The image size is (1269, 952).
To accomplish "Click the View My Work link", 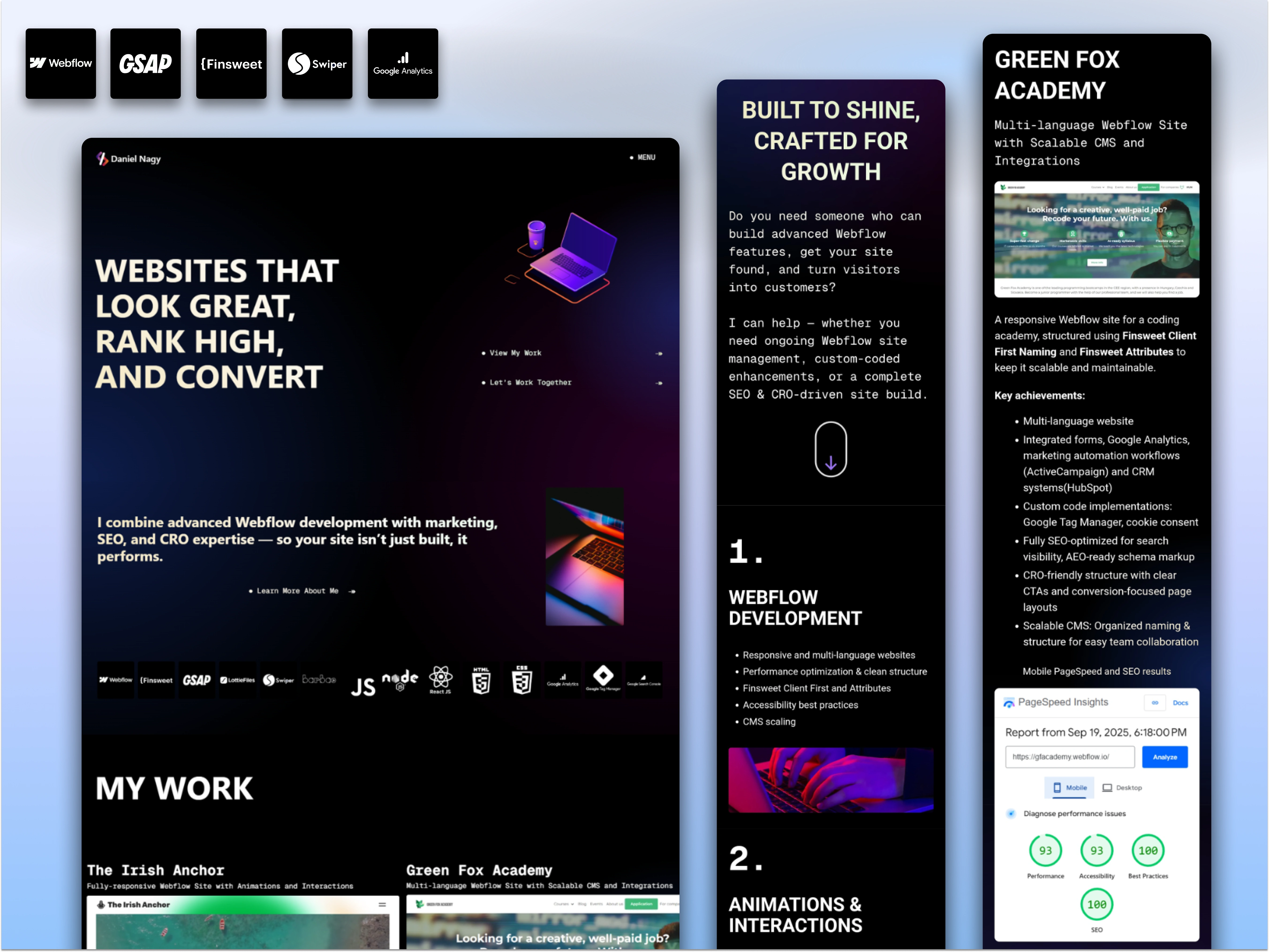I will pyautogui.click(x=515, y=353).
